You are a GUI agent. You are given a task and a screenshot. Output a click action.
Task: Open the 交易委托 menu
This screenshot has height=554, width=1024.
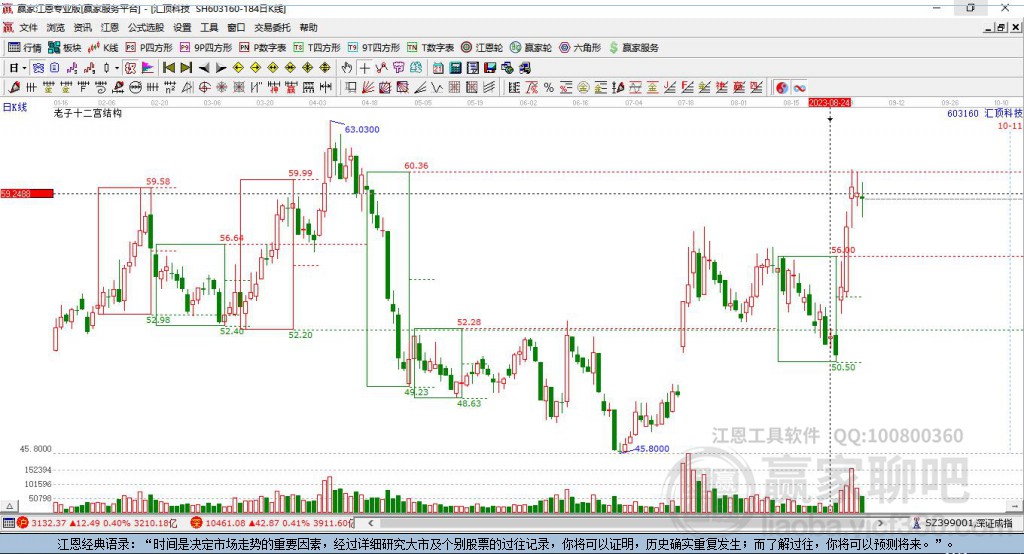tap(272, 27)
